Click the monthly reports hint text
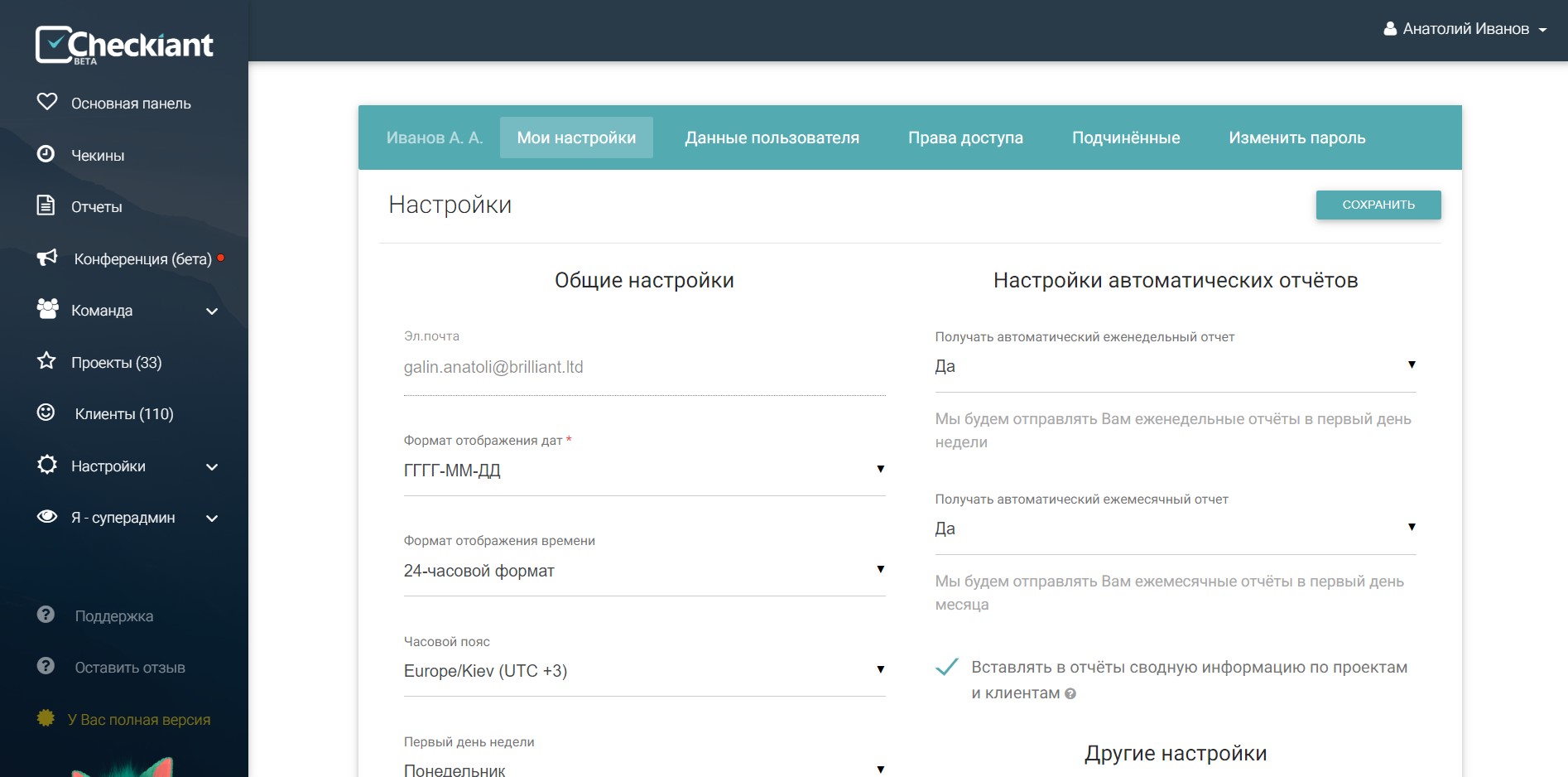The width and height of the screenshot is (1568, 777). click(x=1170, y=593)
